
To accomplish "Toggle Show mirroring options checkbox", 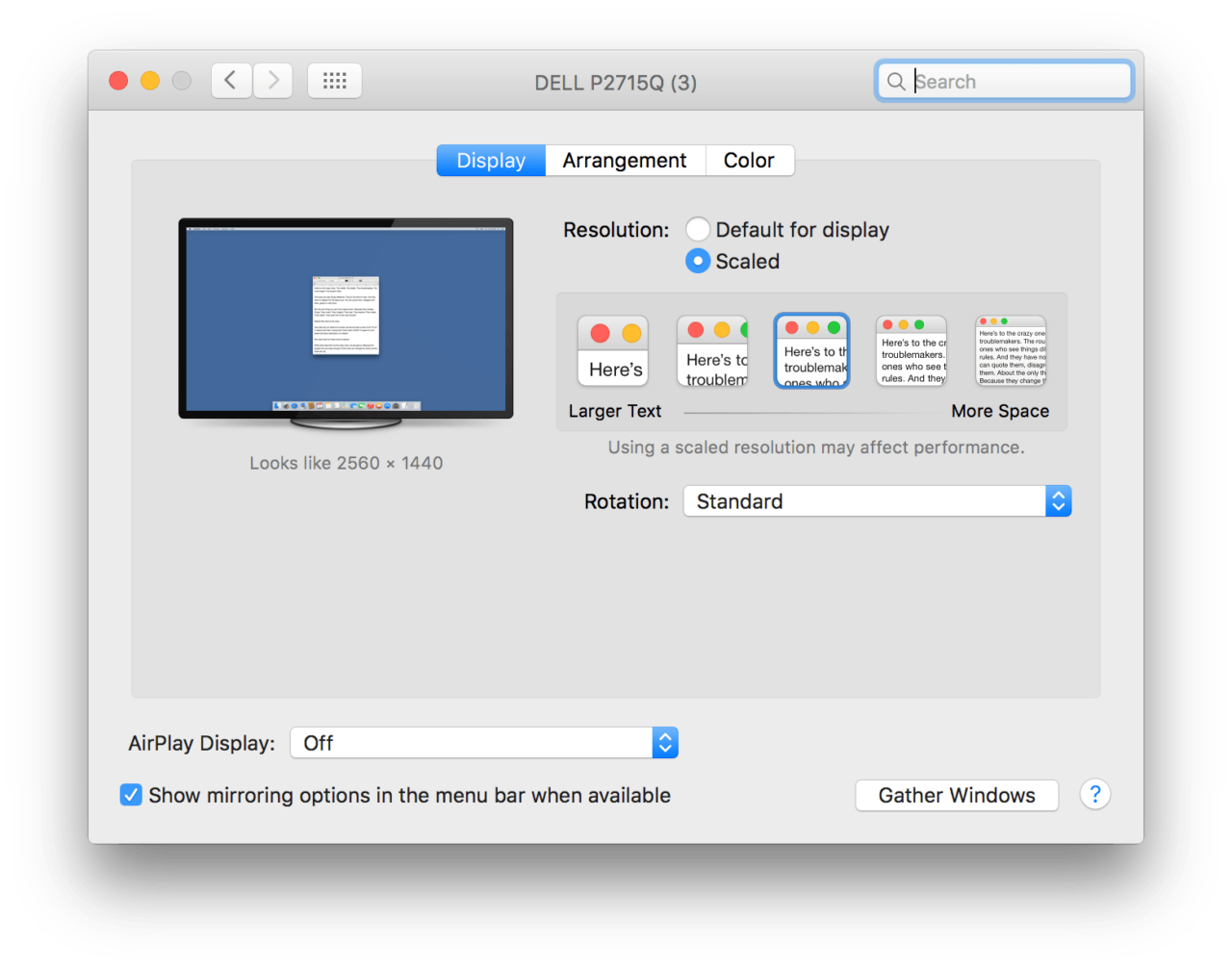I will (x=131, y=795).
